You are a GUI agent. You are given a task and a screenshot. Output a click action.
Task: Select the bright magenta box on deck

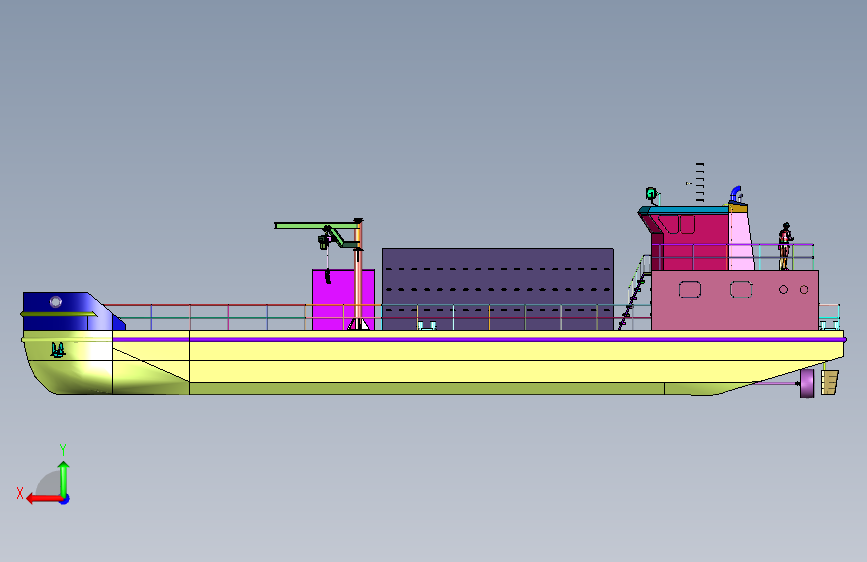(x=336, y=300)
